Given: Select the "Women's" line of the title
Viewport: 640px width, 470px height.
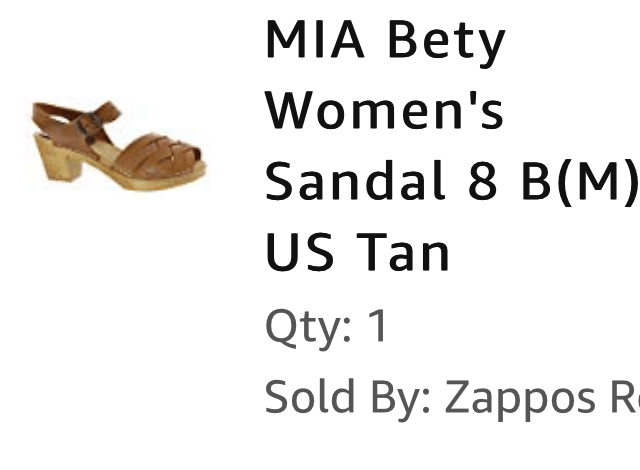Looking at the screenshot, I should click(x=385, y=111).
